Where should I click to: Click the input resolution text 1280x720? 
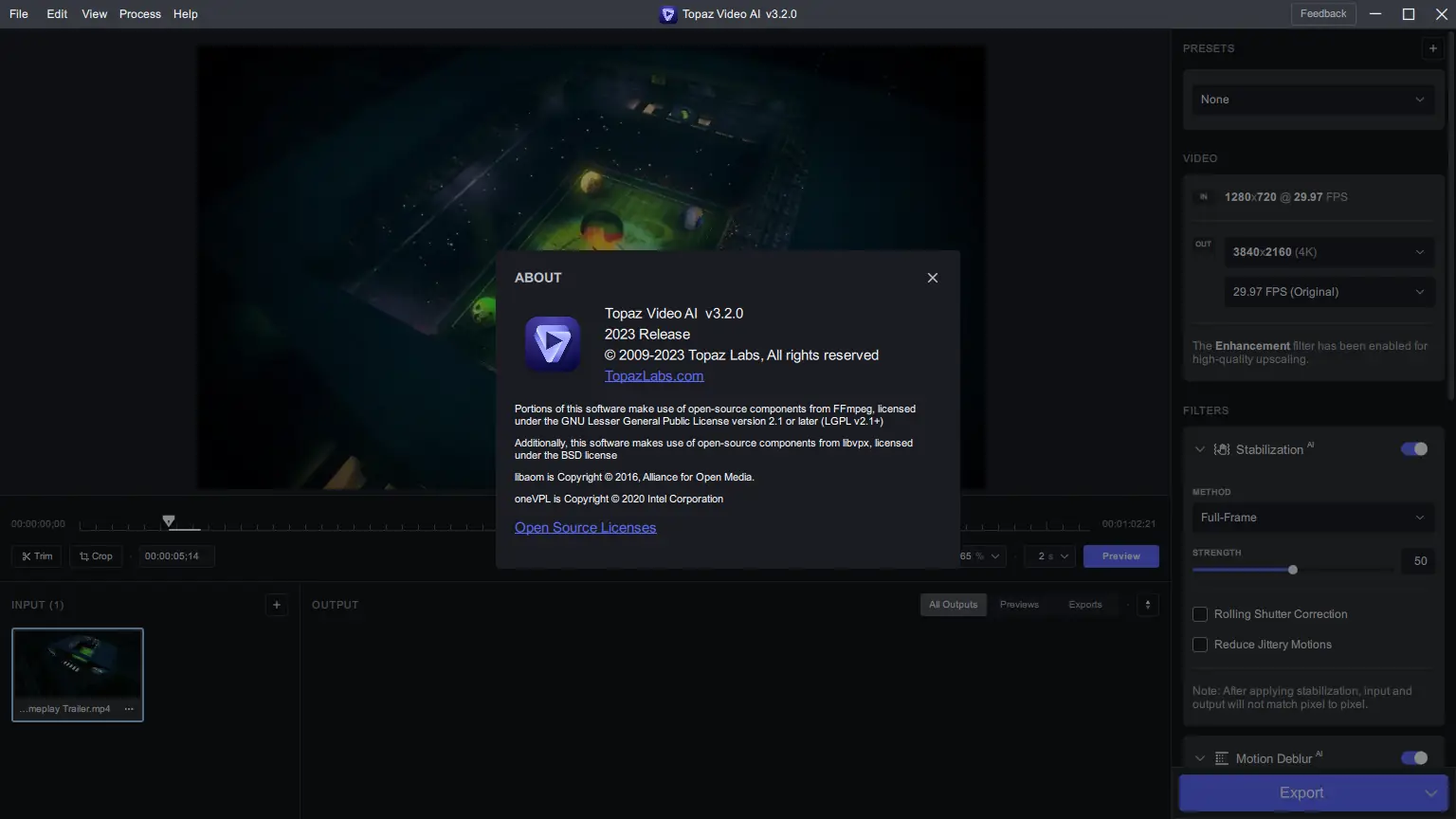point(1250,197)
